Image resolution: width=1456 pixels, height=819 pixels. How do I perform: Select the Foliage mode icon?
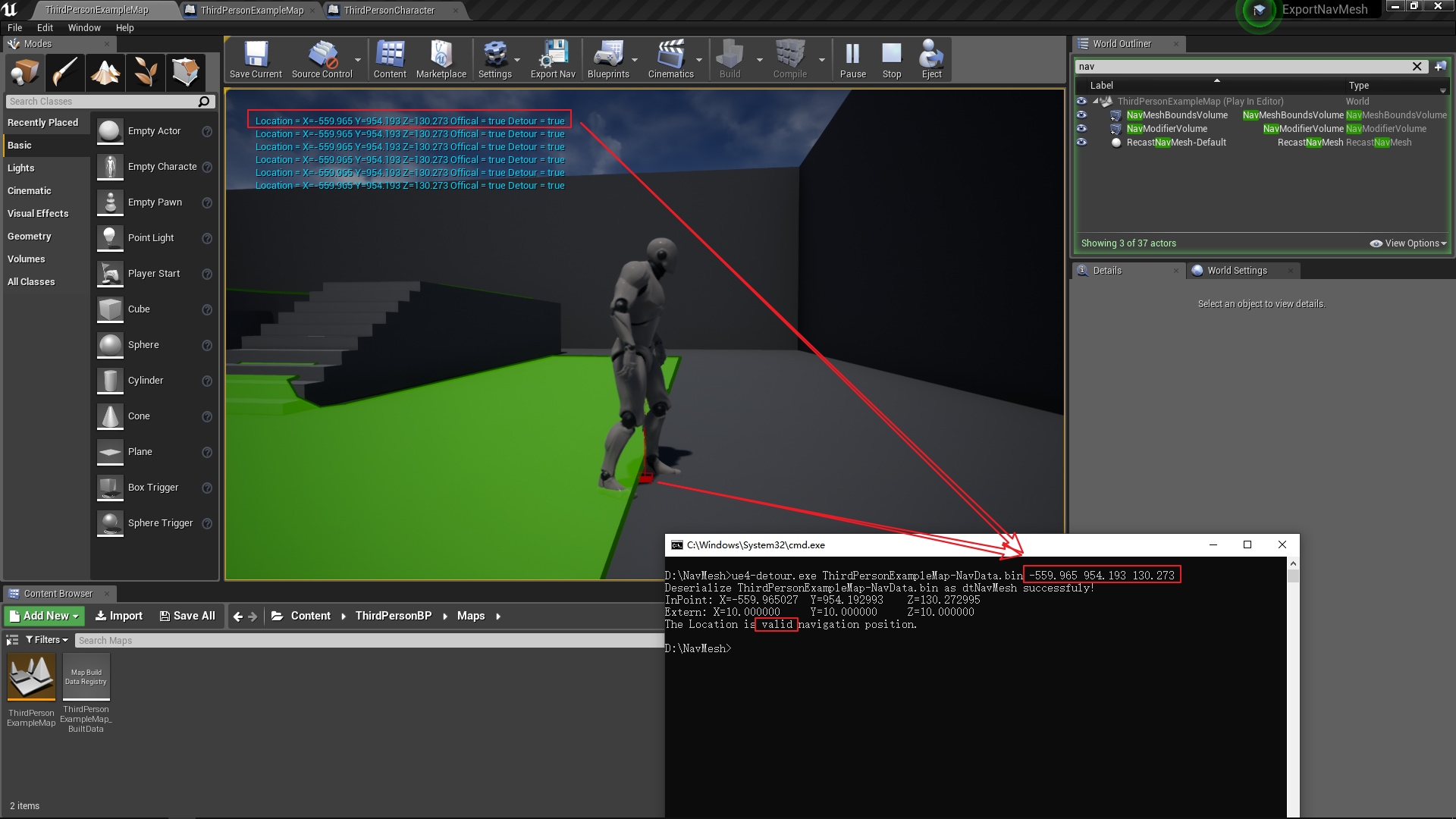tap(146, 73)
